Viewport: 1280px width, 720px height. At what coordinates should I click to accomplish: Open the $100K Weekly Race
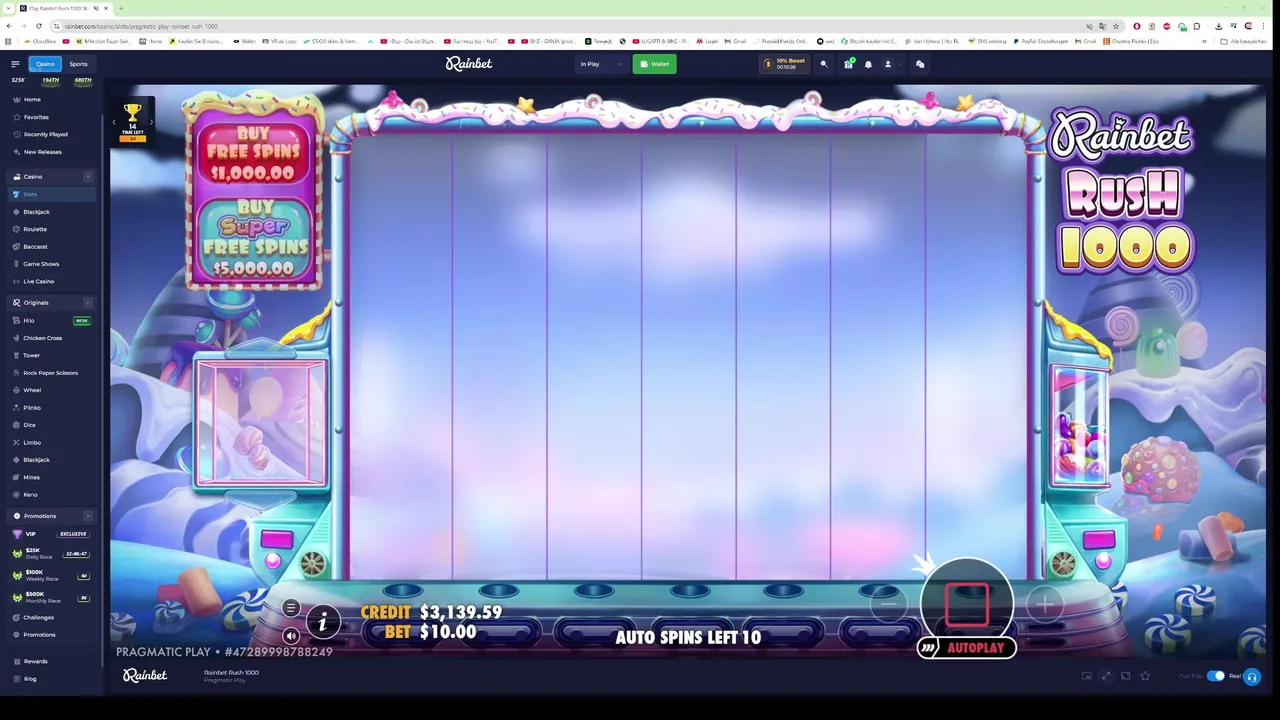pyautogui.click(x=52, y=575)
